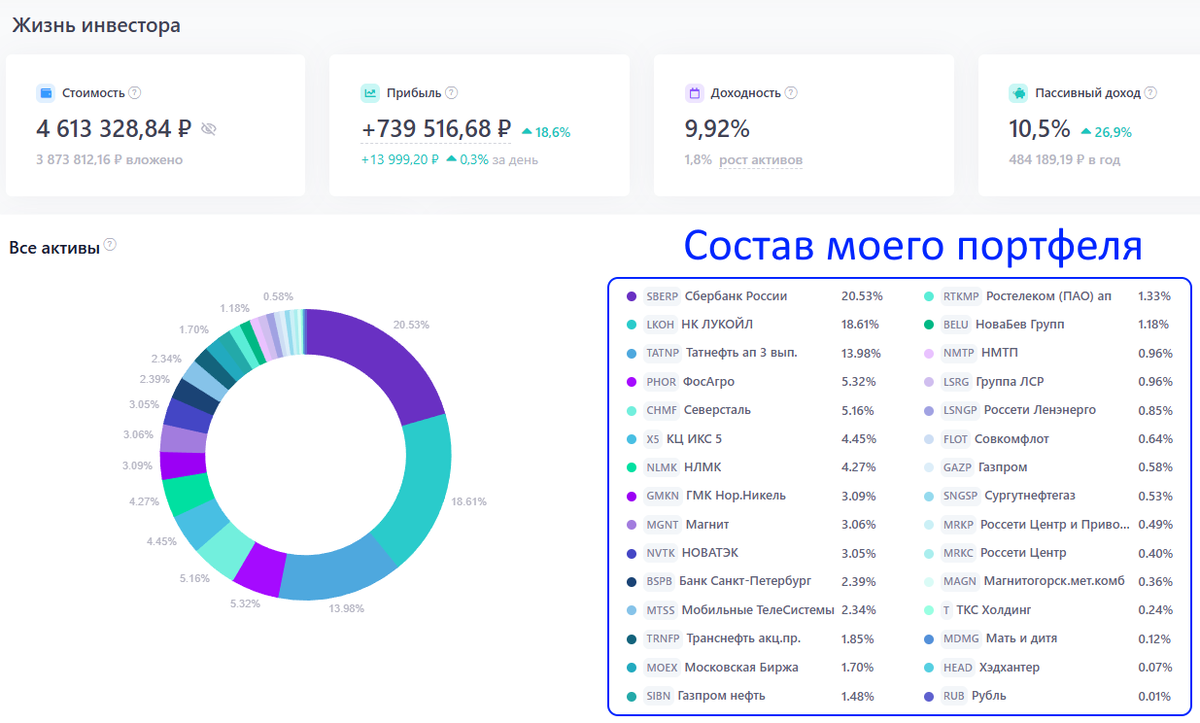Image resolution: width=1200 pixels, height=723 pixels.
Task: Click the 'Жизнь инвестора' page title
Action: [x=96, y=25]
